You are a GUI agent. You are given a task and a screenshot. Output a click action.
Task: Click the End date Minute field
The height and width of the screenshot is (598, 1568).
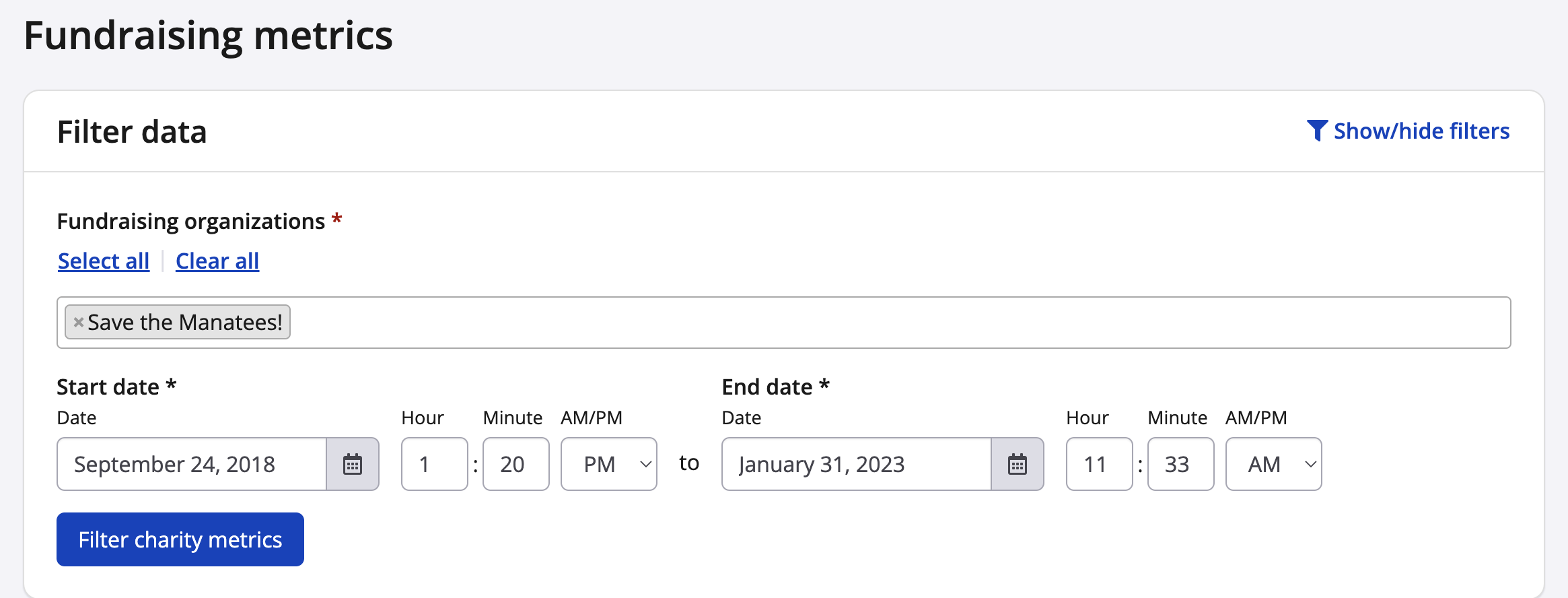point(1180,465)
